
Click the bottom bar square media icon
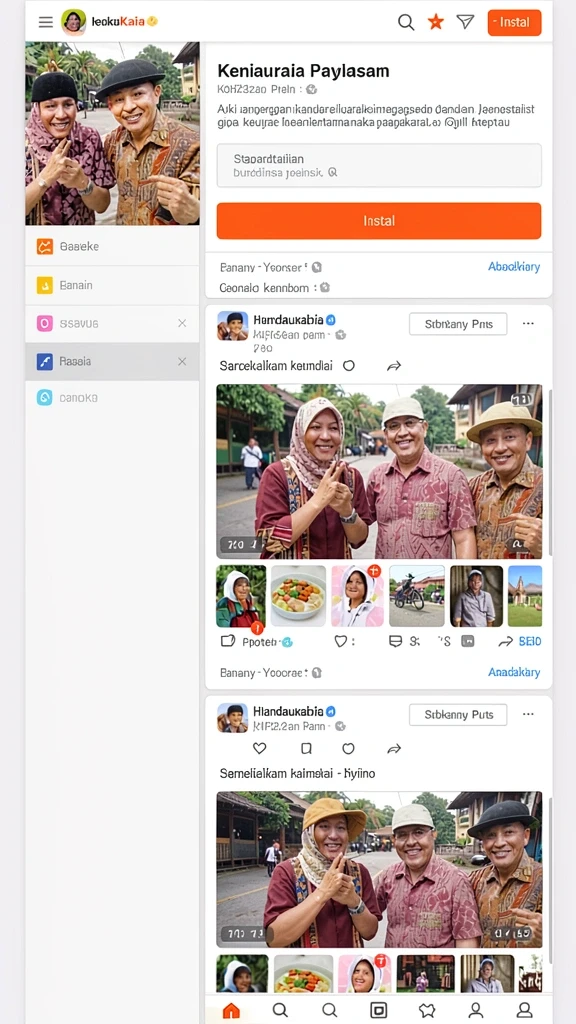378,1010
